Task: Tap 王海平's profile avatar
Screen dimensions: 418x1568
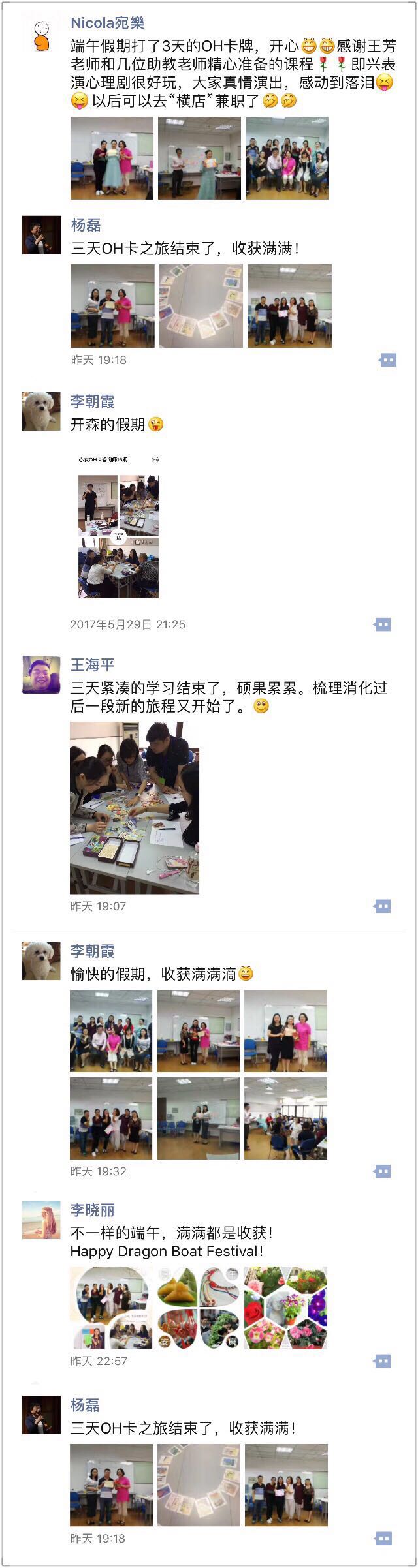Action: (x=41, y=675)
